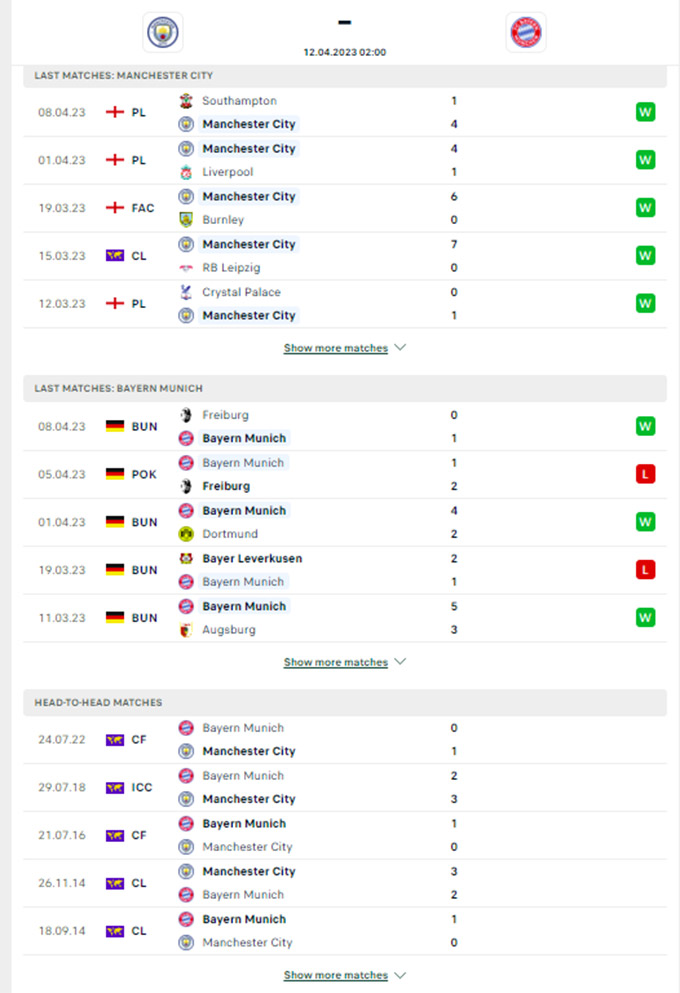Click the Crystal Palace crest icon

point(186,292)
